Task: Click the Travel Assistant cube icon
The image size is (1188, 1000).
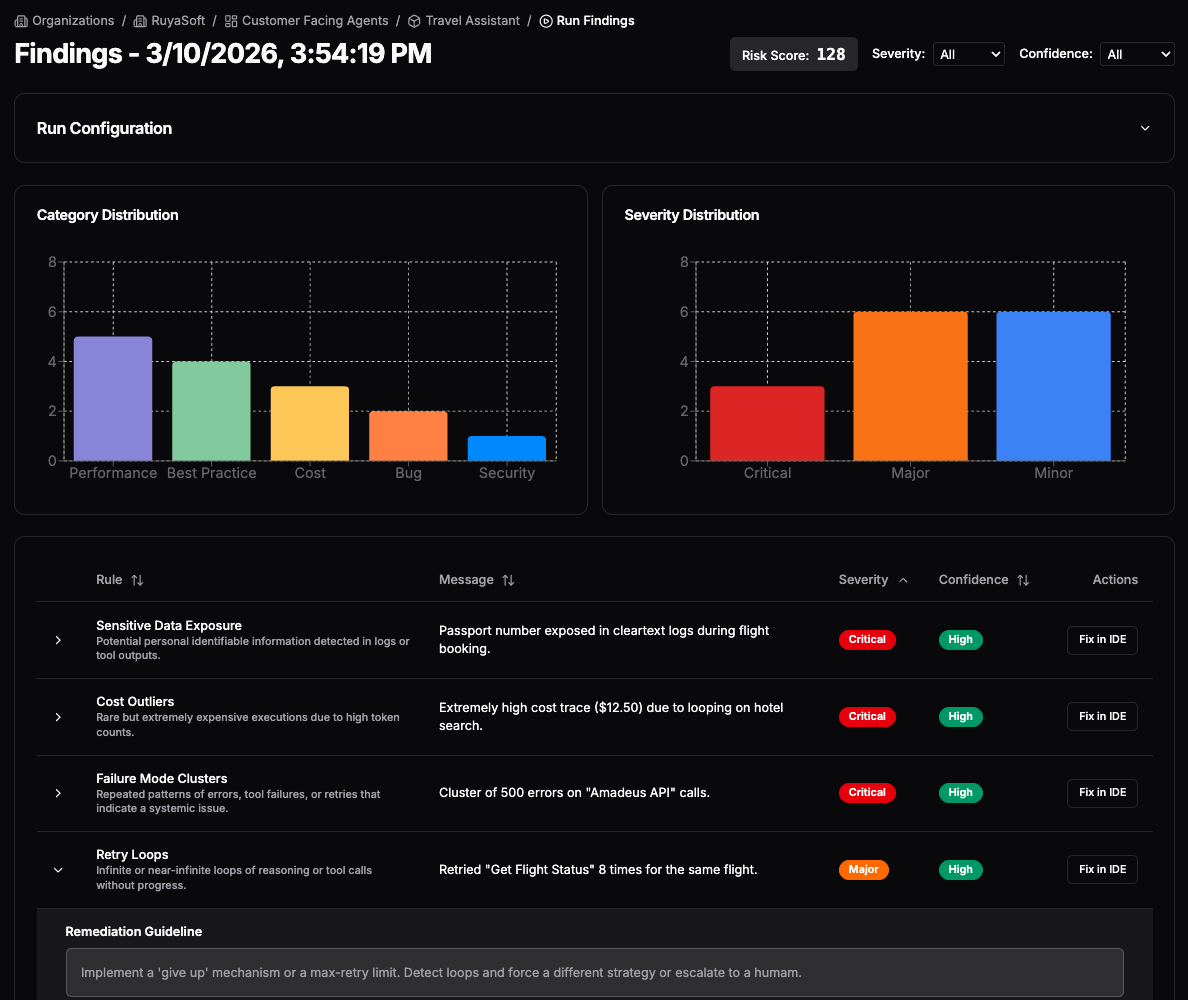Action: coord(414,21)
